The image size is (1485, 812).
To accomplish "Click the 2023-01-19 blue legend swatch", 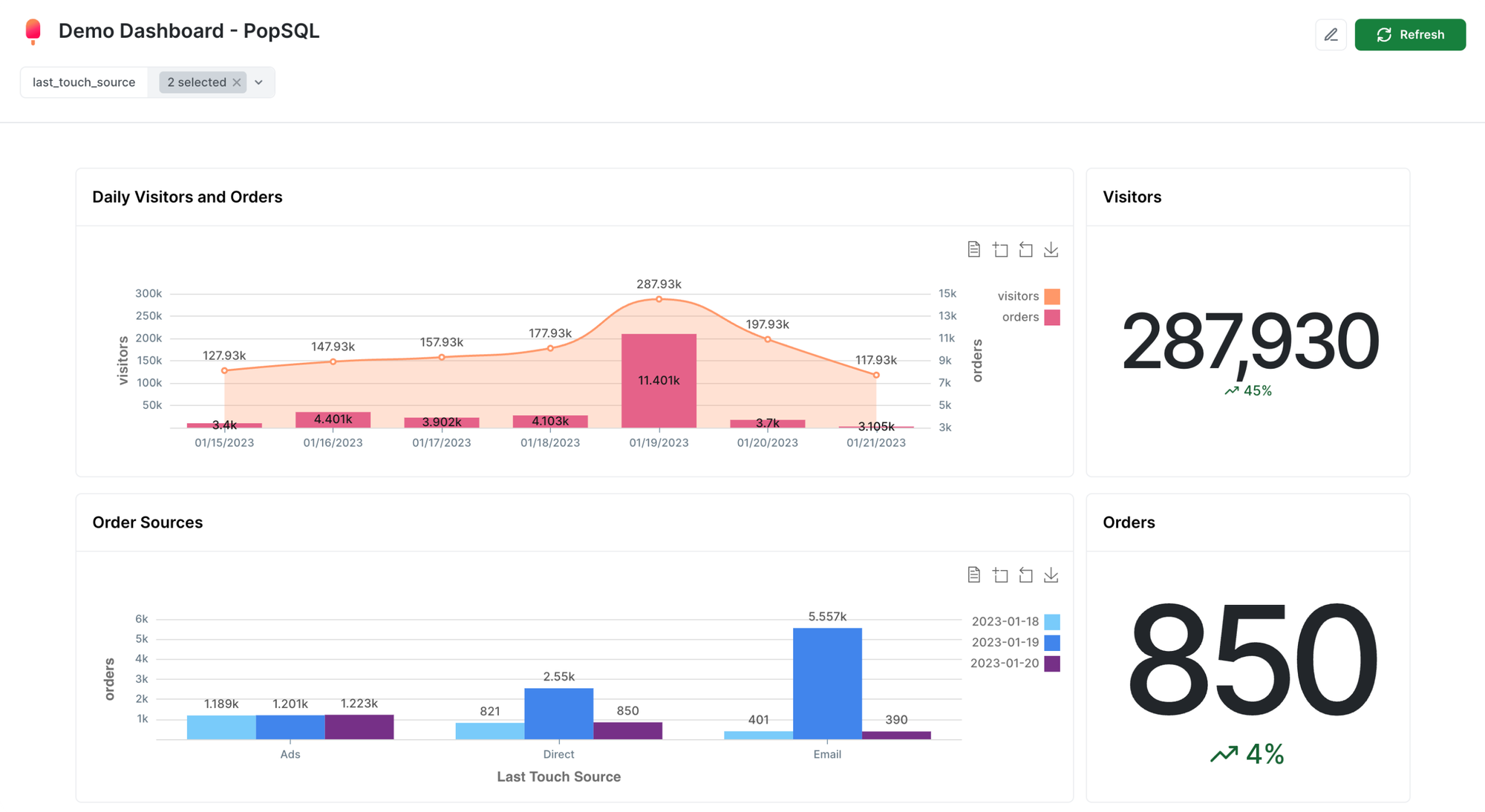I will (x=1051, y=642).
